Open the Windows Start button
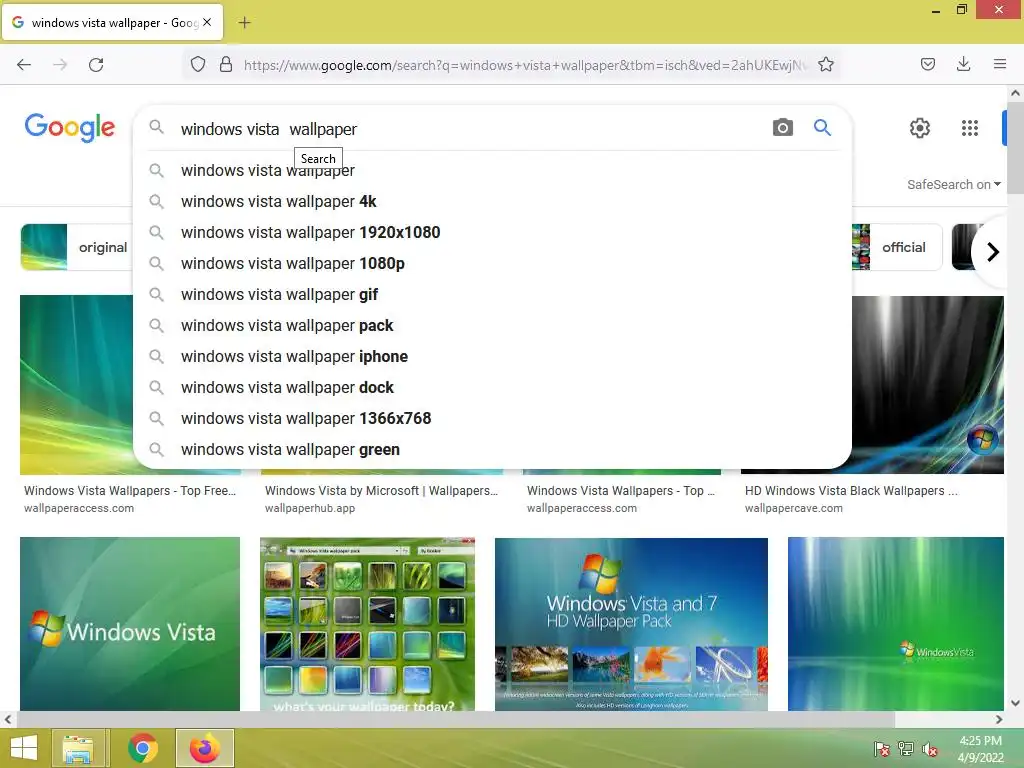Screen dimensions: 1024x768 pos(24,748)
